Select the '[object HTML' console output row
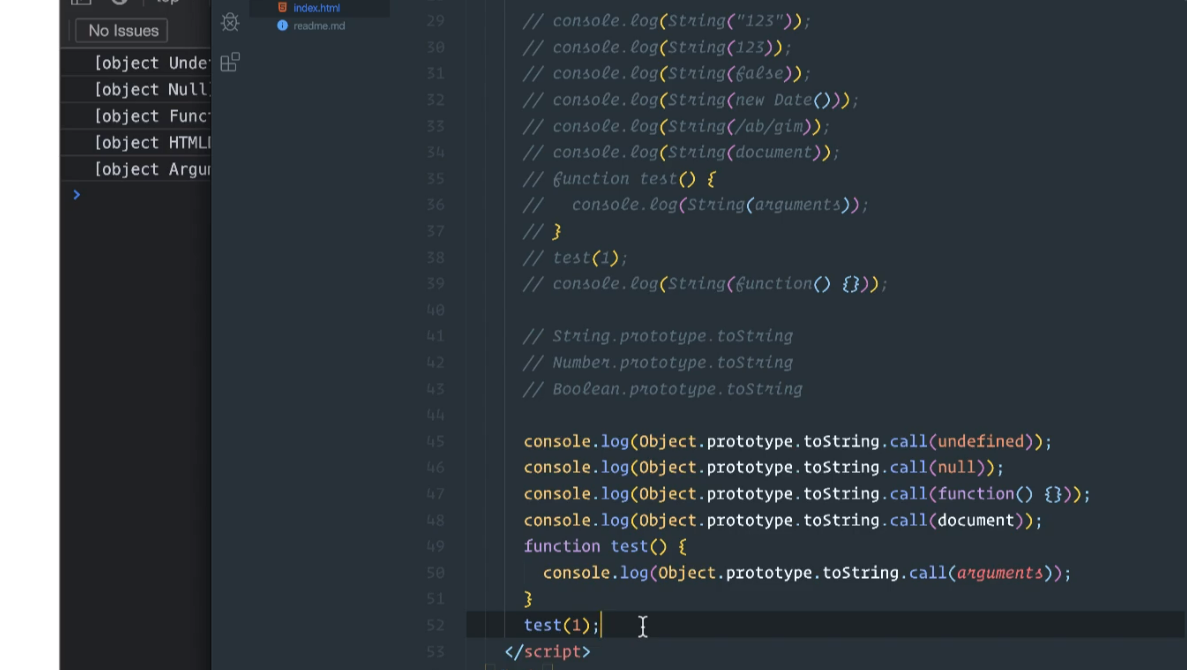 (136, 142)
